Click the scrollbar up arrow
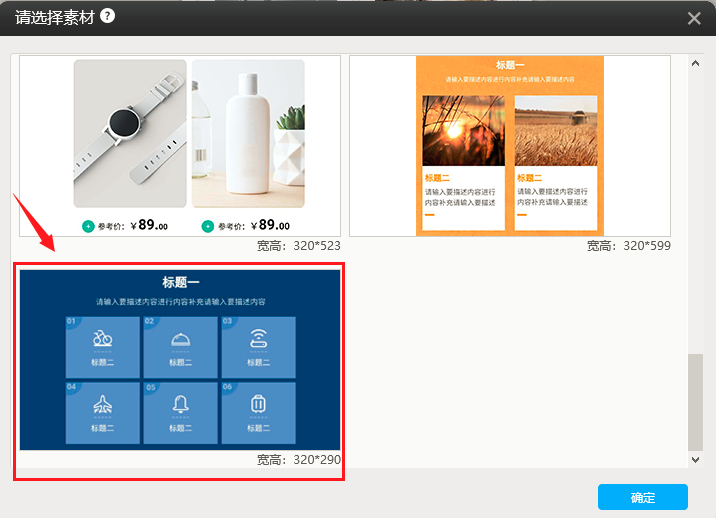The width and height of the screenshot is (716, 518). tap(696, 64)
